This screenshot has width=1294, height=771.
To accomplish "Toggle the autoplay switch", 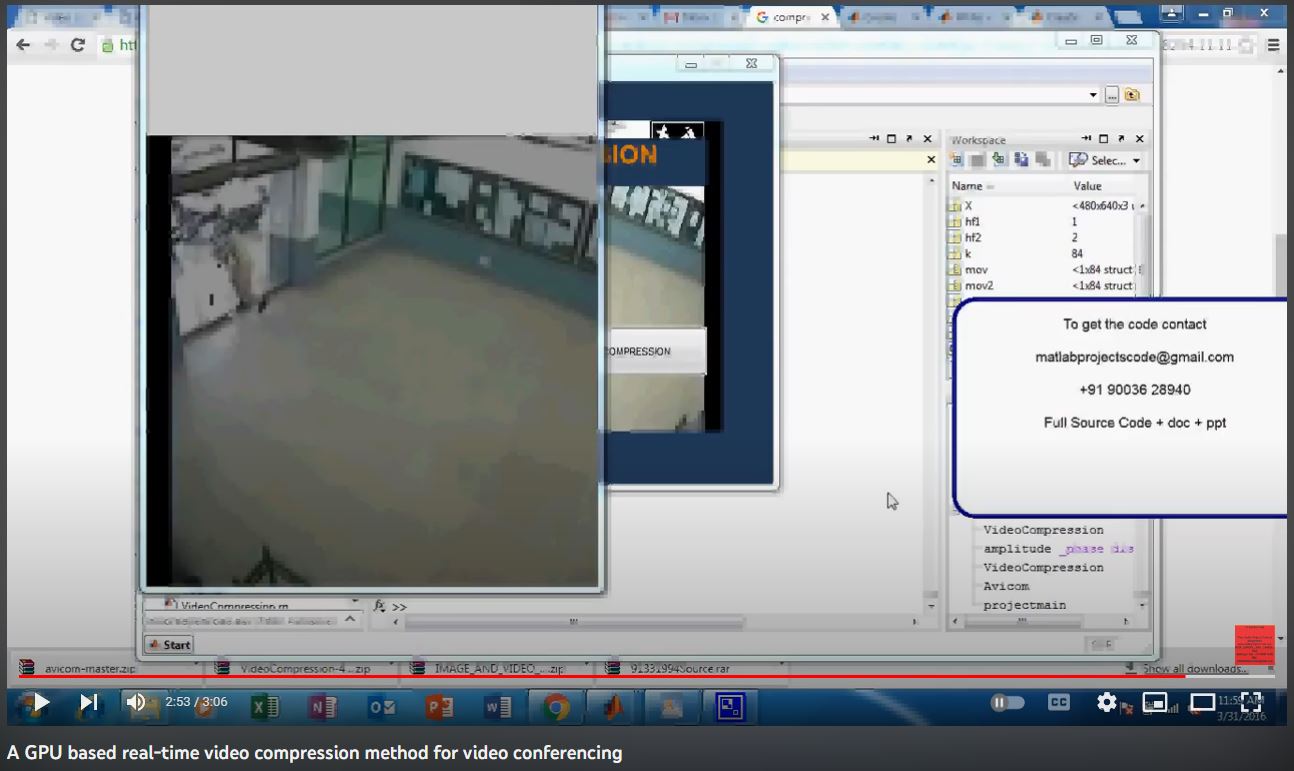I will tap(1008, 703).
